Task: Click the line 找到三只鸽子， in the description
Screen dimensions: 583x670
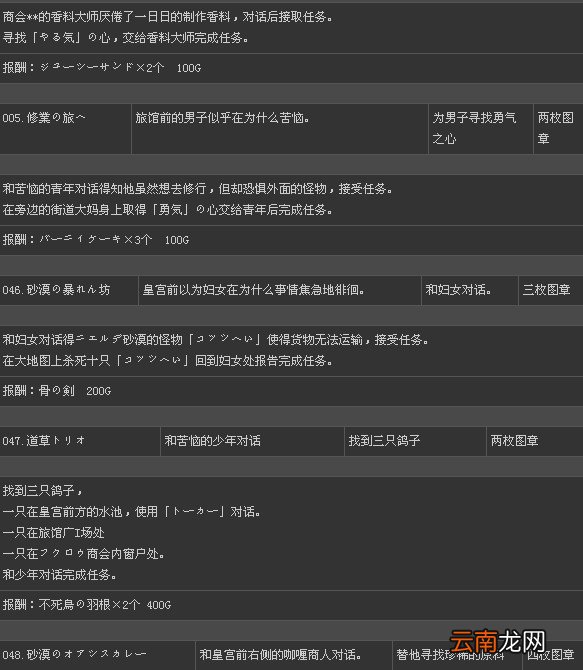Action: click(42, 491)
